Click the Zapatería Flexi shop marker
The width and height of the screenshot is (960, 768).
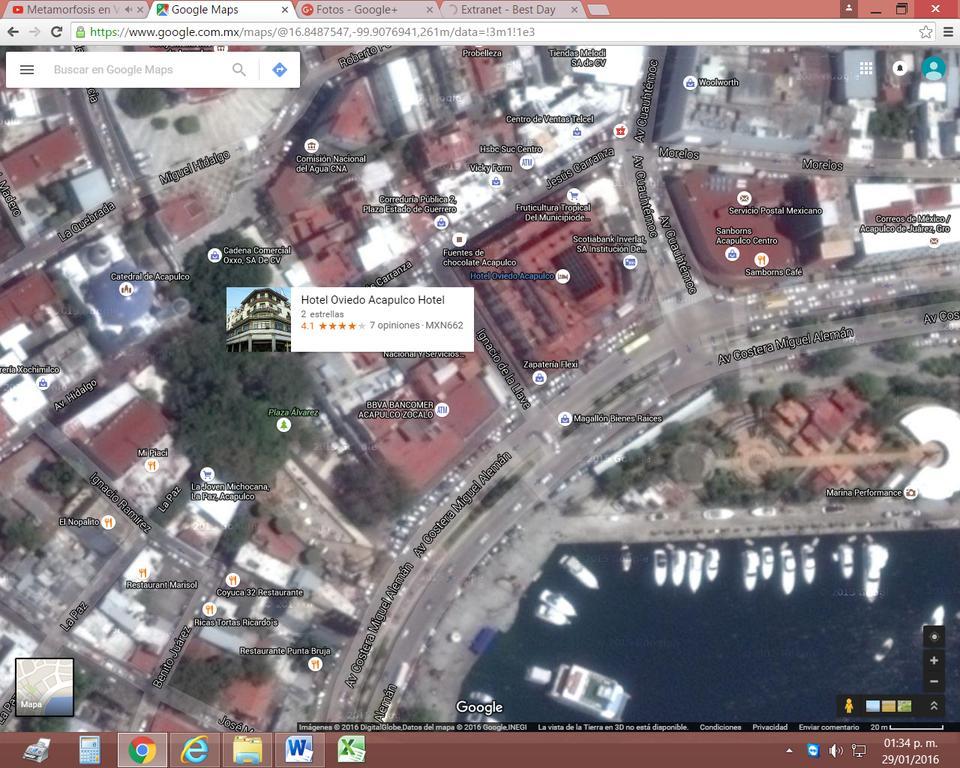point(539,377)
